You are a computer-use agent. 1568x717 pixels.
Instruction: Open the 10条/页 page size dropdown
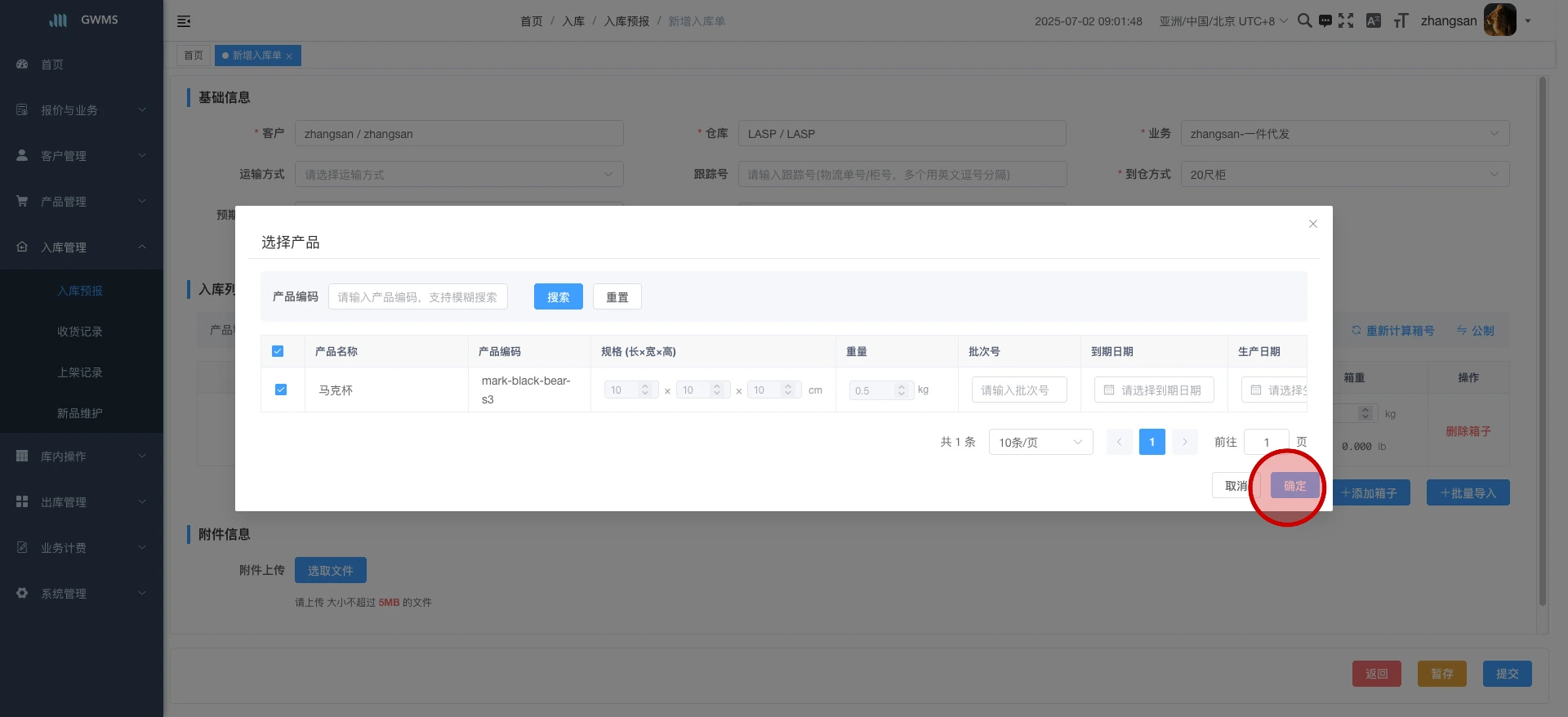pyautogui.click(x=1040, y=442)
